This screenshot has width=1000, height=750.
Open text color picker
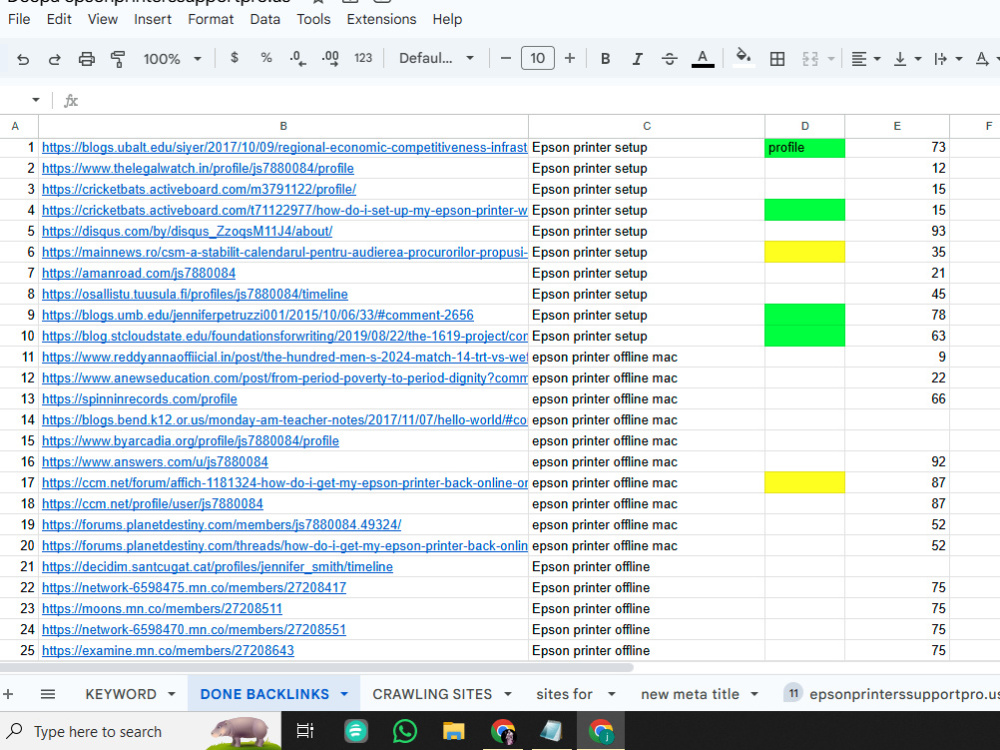tap(702, 59)
